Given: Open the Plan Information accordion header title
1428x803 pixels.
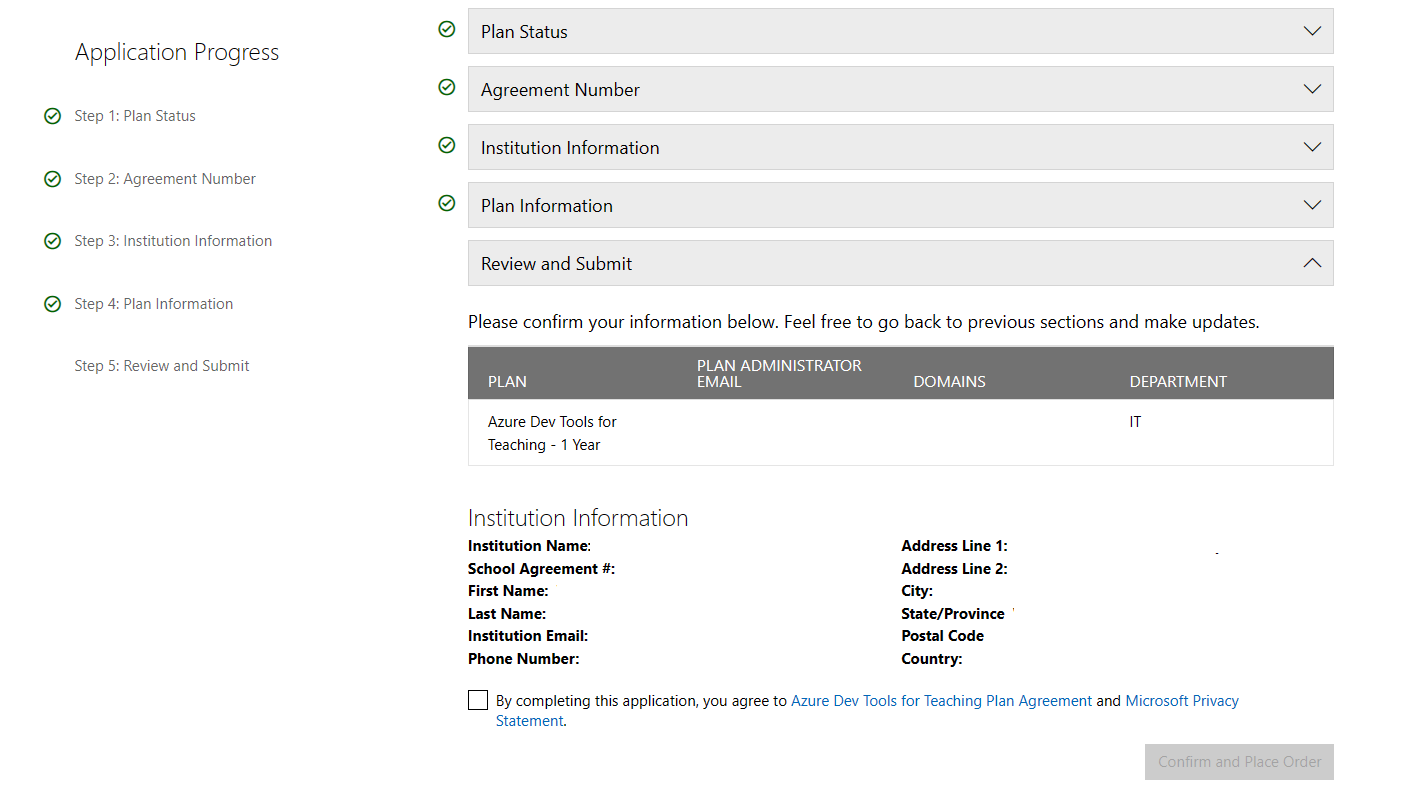Looking at the screenshot, I should pos(547,206).
